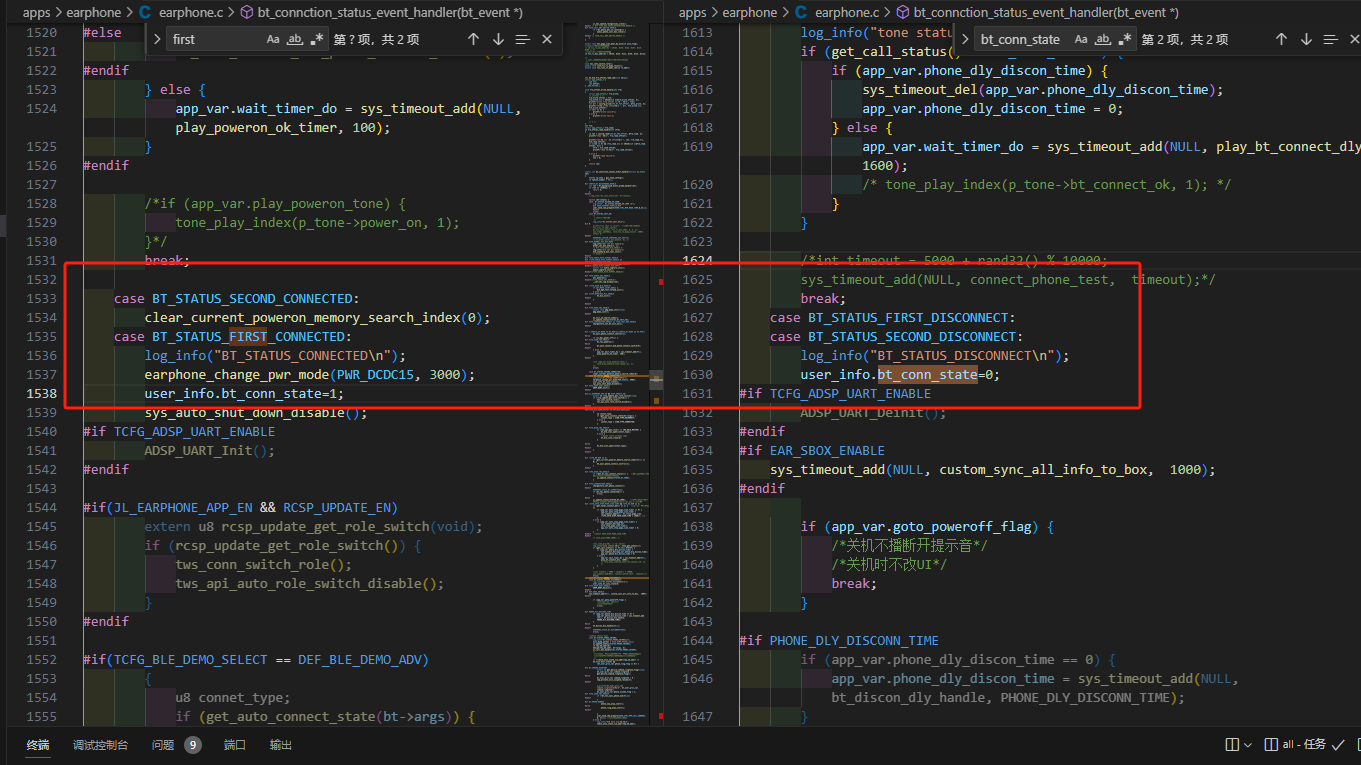1361x765 pixels.
Task: Go to next match for "bt_conn_state"
Action: click(x=1306, y=39)
